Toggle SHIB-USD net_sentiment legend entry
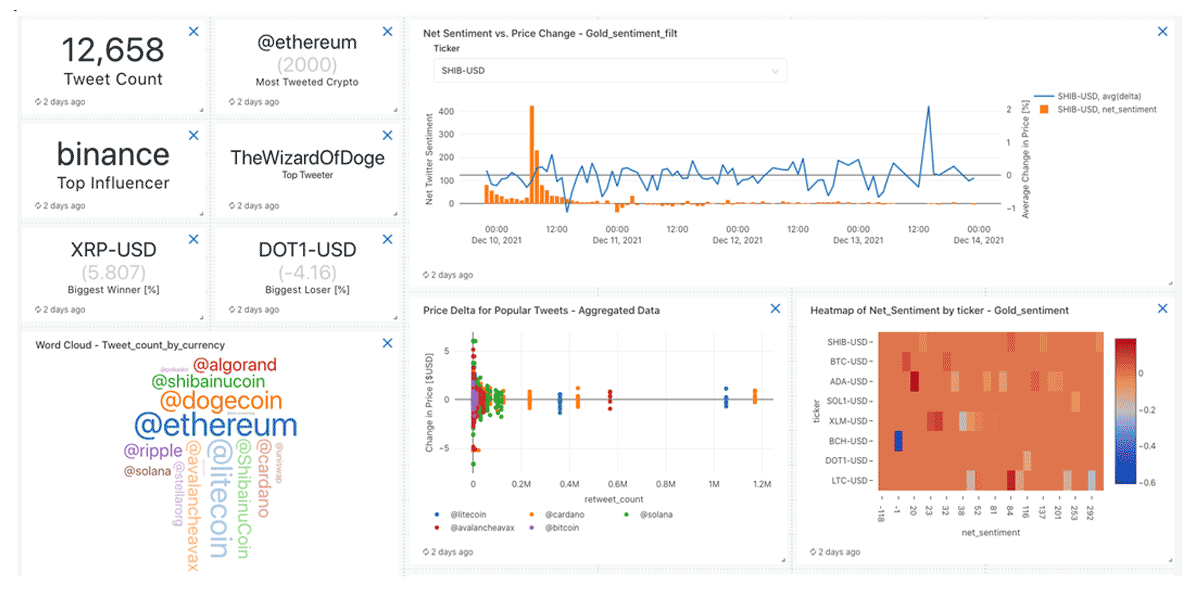This screenshot has width=1200, height=589. pyautogui.click(x=1098, y=109)
